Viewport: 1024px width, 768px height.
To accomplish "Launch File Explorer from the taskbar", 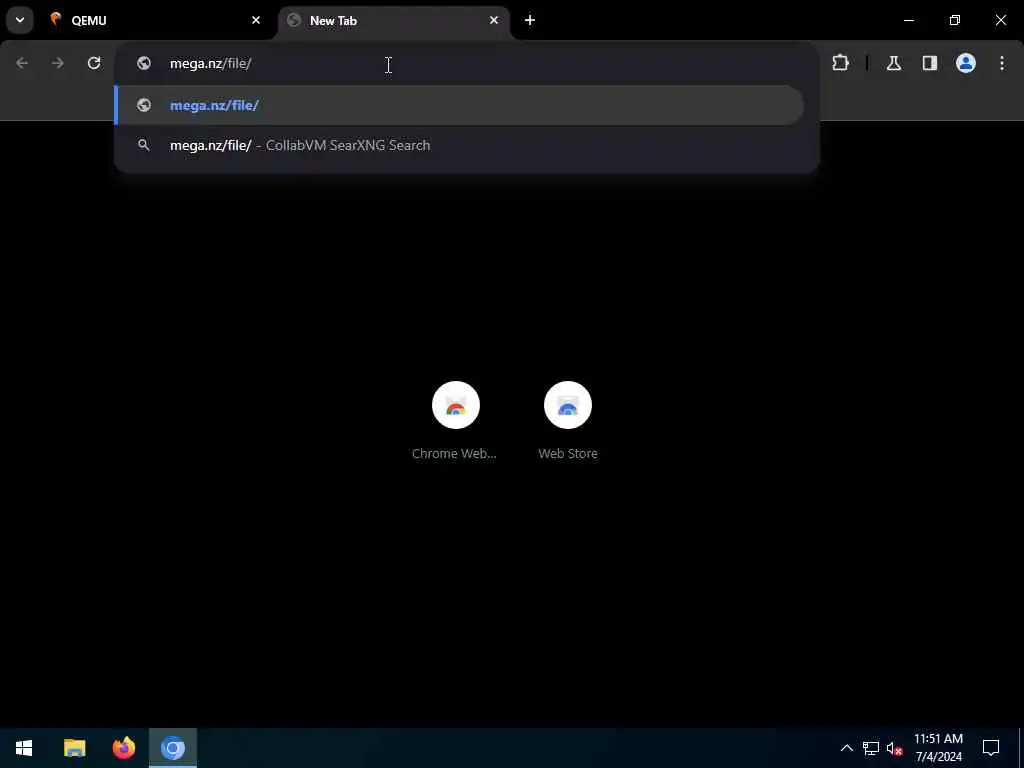I will coord(74,748).
